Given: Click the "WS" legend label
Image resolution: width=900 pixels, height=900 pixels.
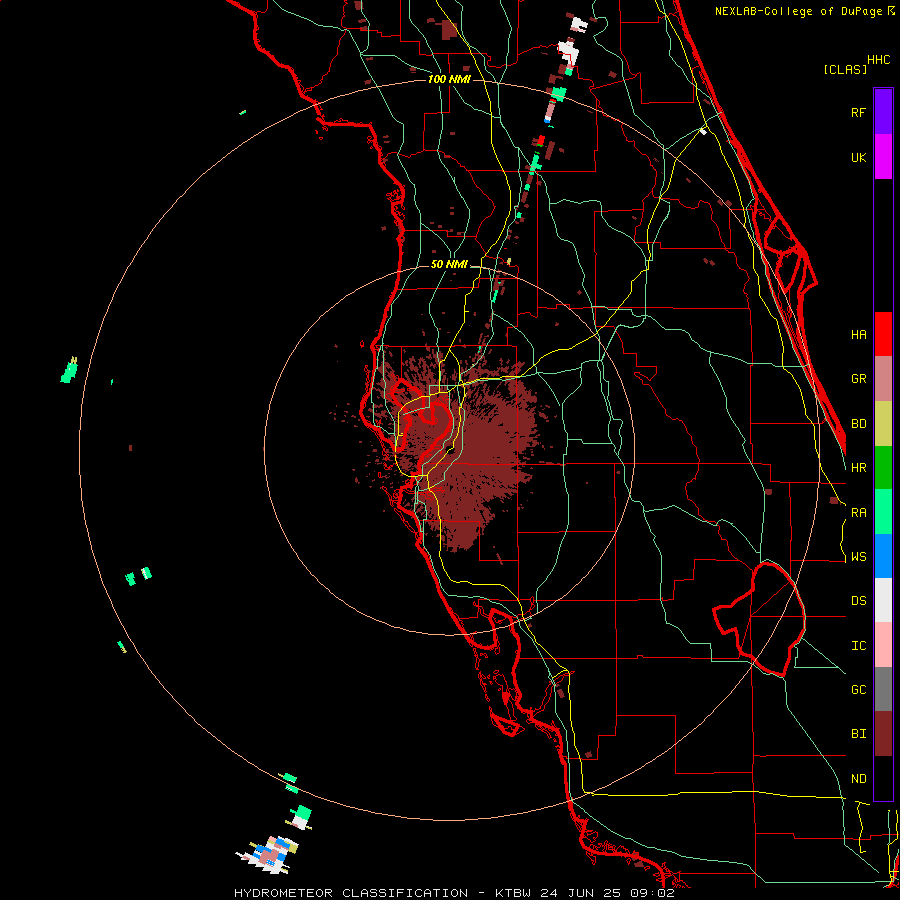Looking at the screenshot, I should (858, 557).
